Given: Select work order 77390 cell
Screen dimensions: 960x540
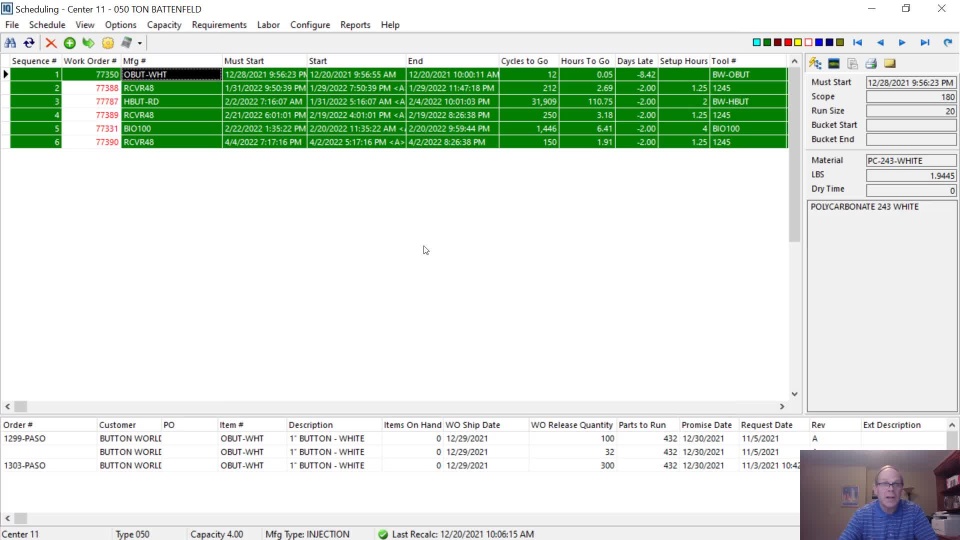Looking at the screenshot, I should coord(91,142).
